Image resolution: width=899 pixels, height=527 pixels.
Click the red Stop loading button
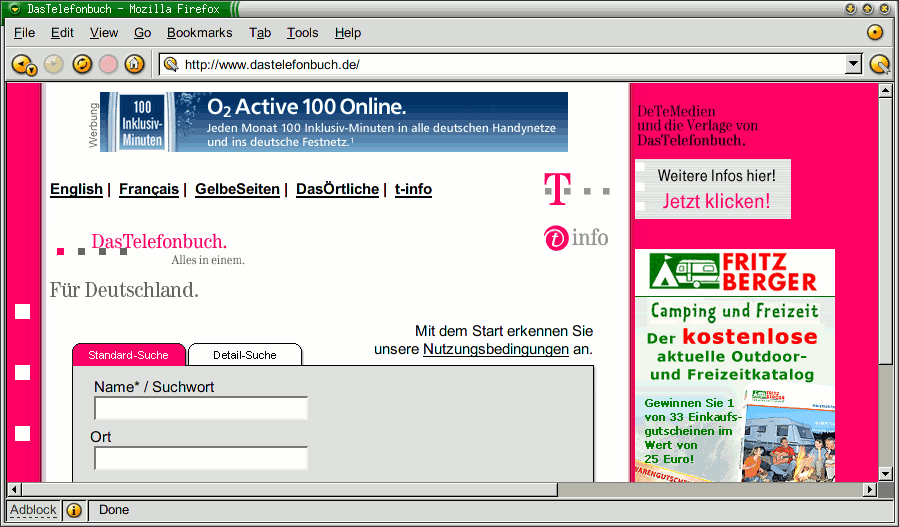point(108,64)
